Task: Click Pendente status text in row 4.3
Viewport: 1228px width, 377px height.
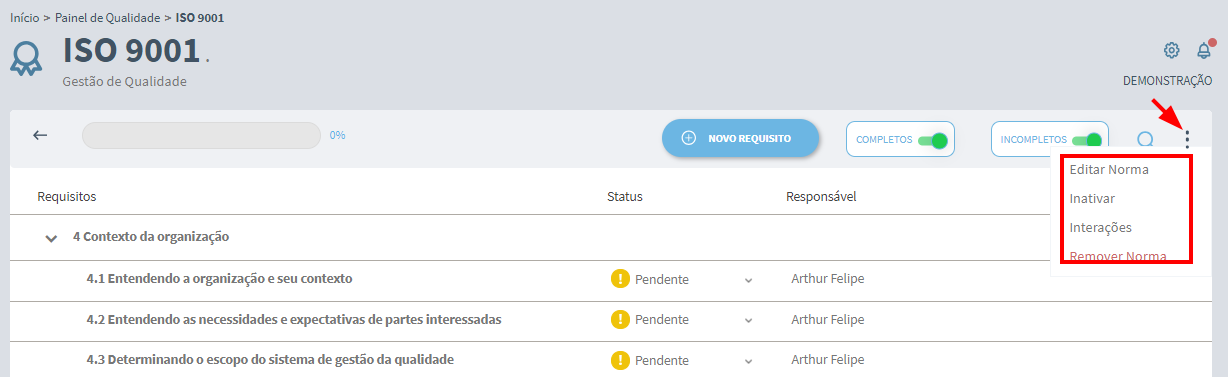Action: 662,360
